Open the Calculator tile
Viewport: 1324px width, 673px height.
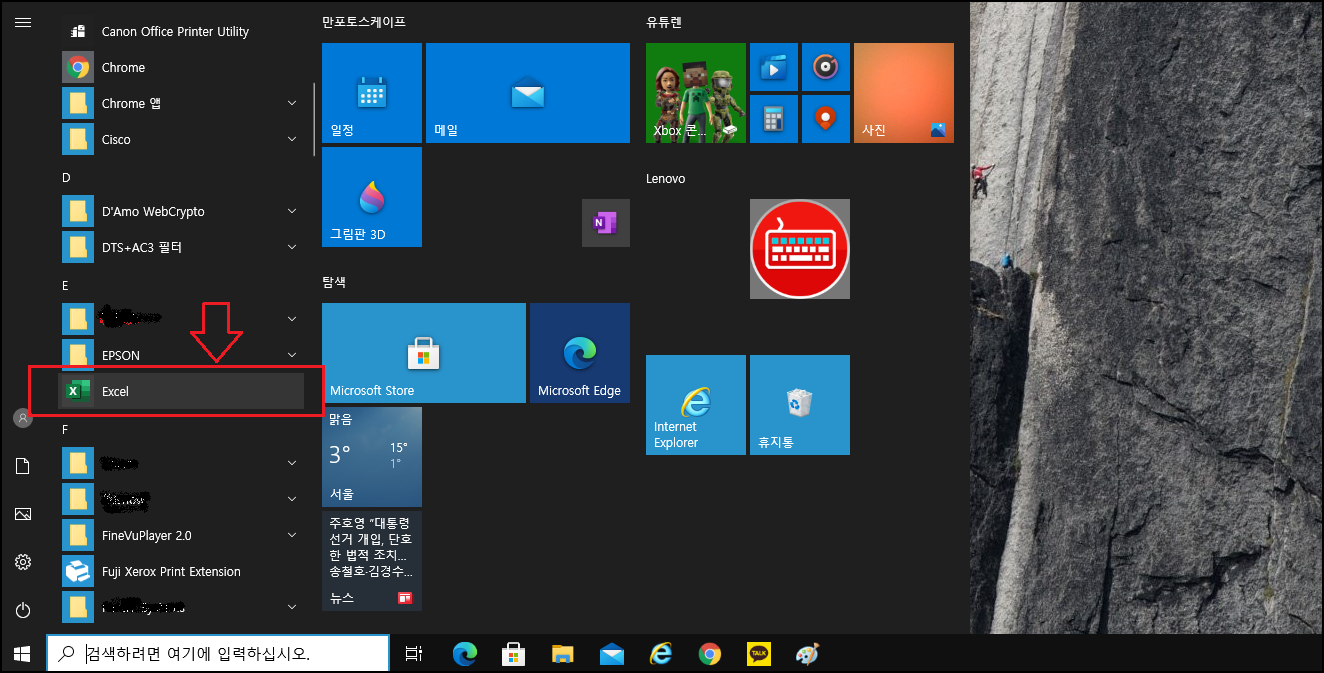774,119
